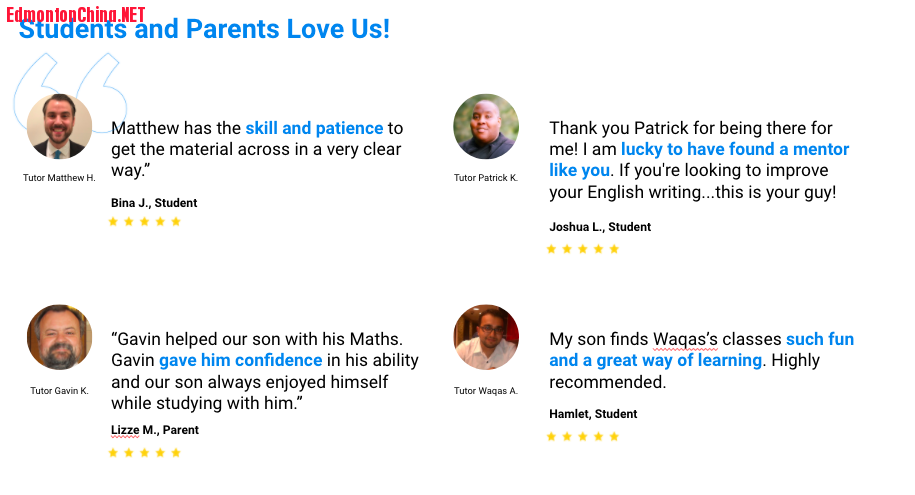
Task: Click Tutor Patrick K.'s profile photo
Action: tap(486, 127)
